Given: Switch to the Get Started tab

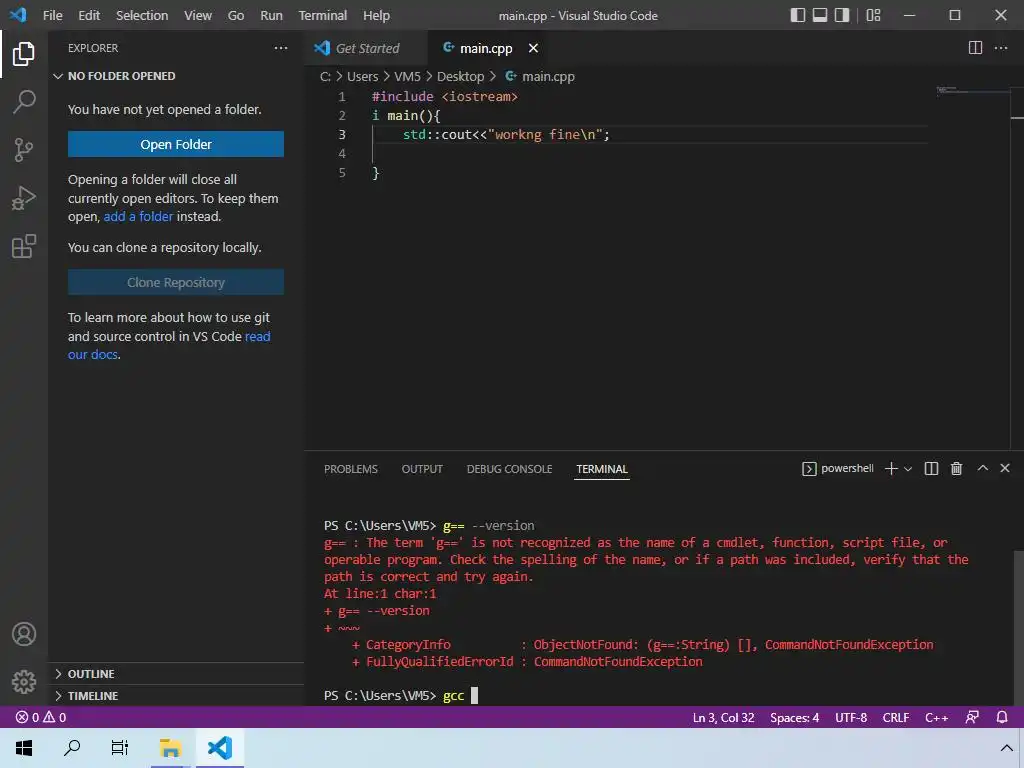Looking at the screenshot, I should click(x=366, y=48).
